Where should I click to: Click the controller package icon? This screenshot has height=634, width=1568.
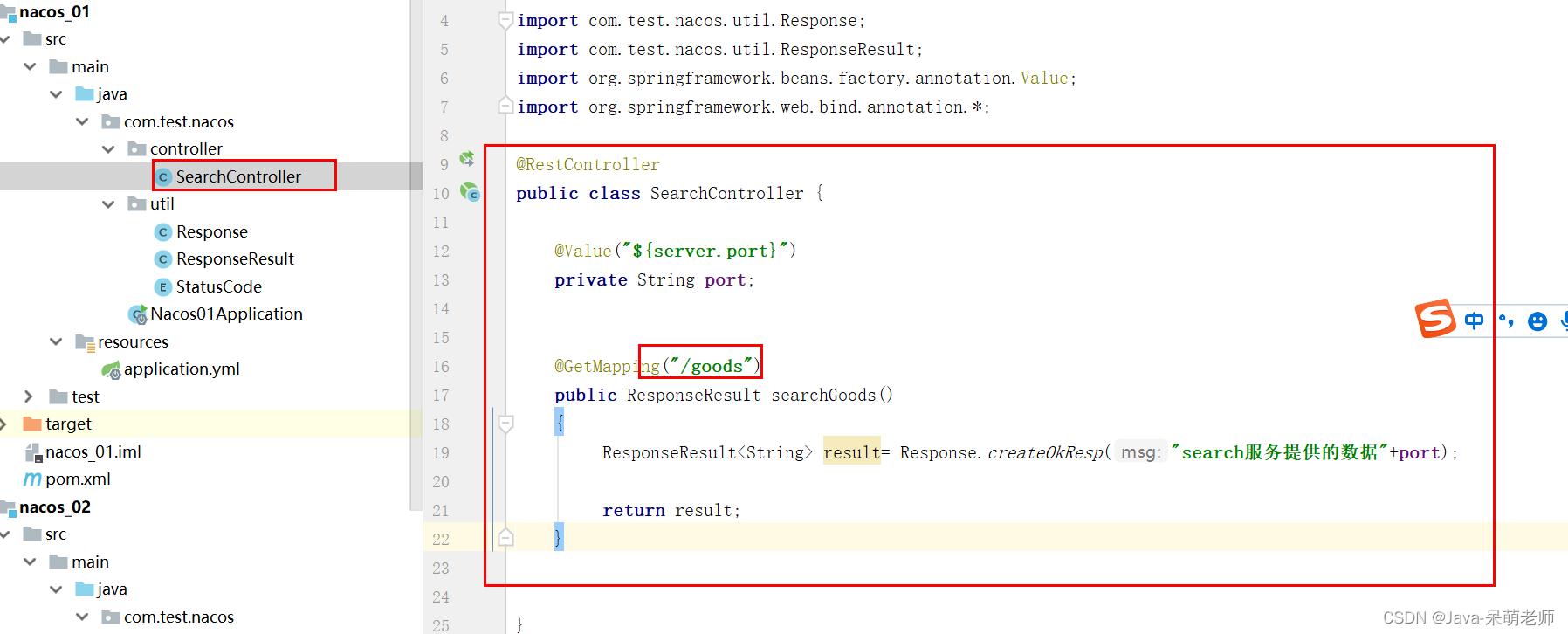pyautogui.click(x=137, y=148)
